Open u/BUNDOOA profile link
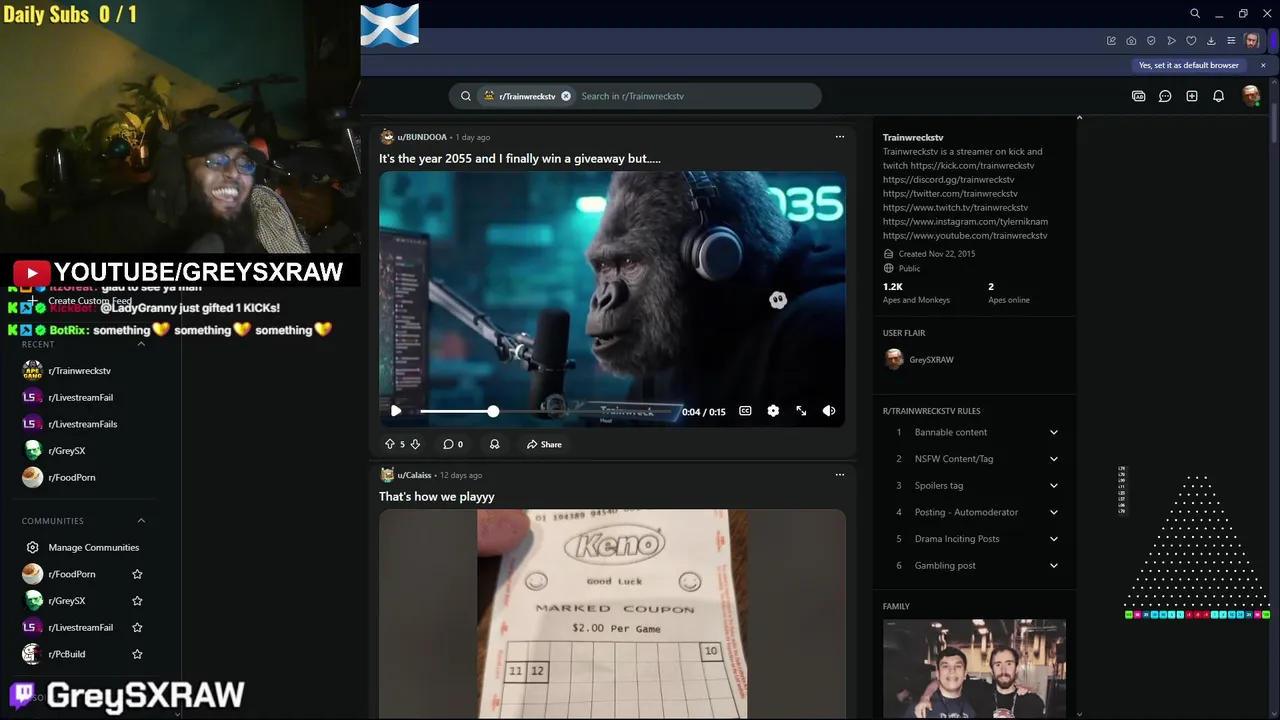 pos(422,137)
